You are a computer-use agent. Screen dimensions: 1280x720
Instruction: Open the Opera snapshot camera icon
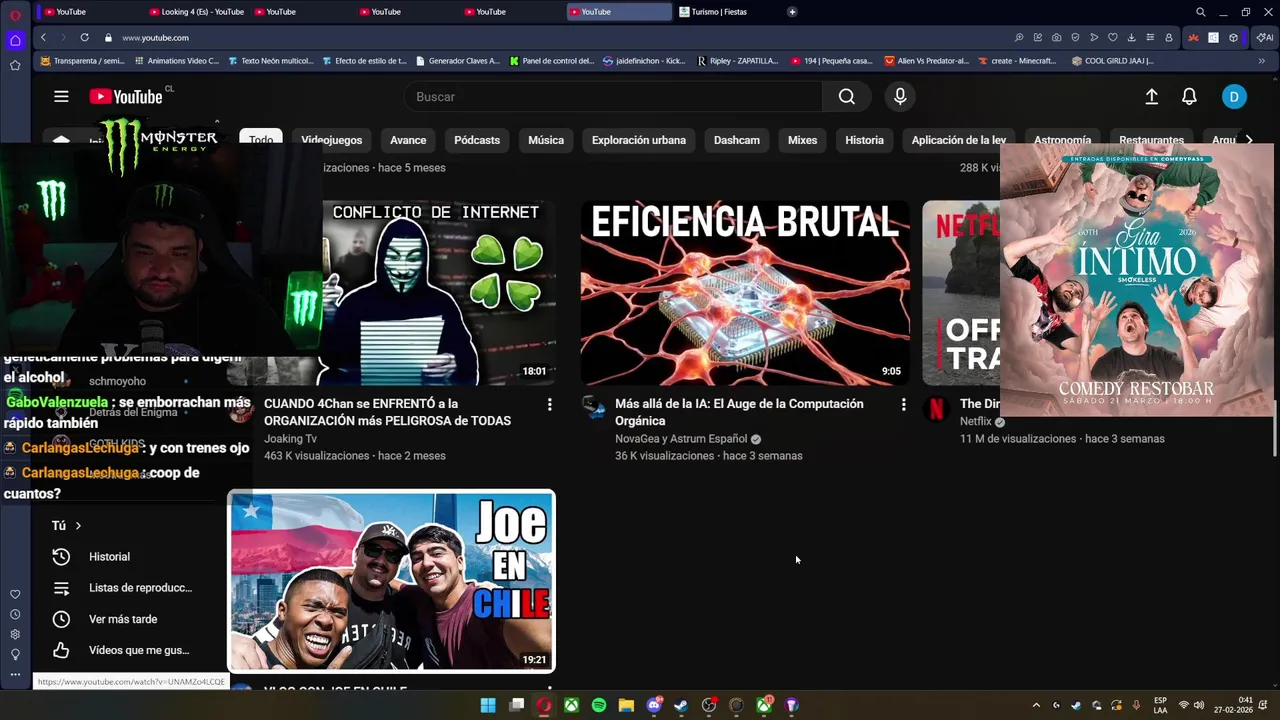1056,37
